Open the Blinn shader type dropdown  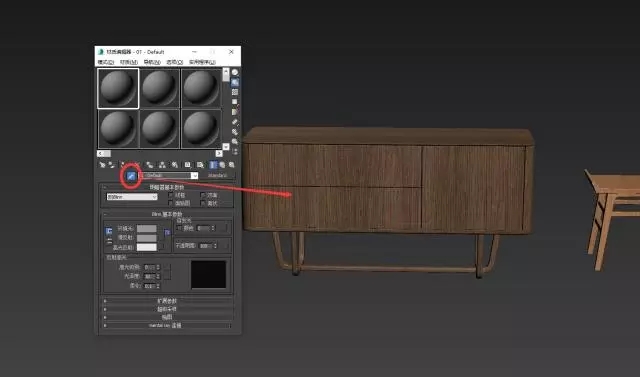pyautogui.click(x=132, y=197)
